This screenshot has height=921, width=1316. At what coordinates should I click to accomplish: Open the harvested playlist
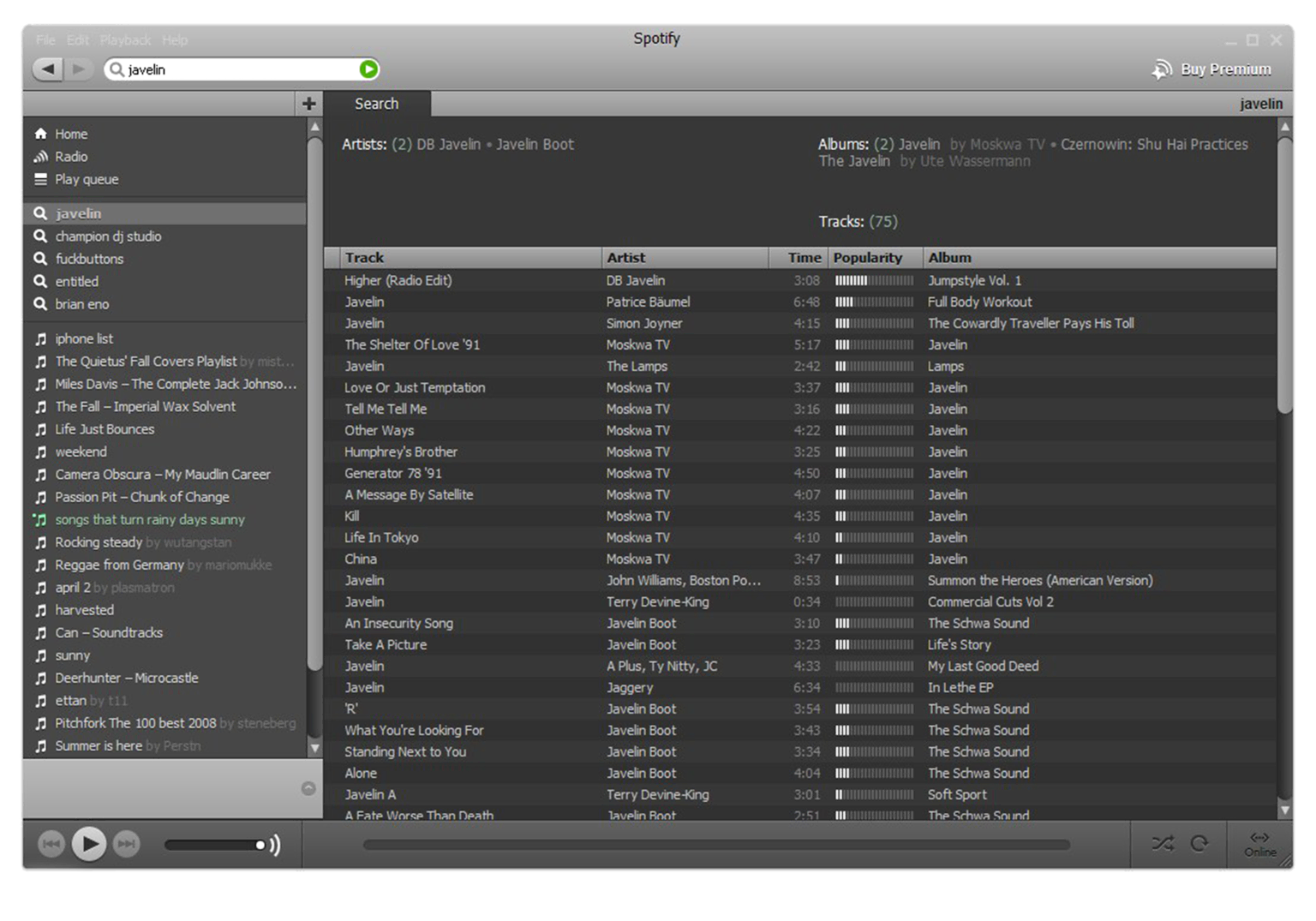(84, 610)
